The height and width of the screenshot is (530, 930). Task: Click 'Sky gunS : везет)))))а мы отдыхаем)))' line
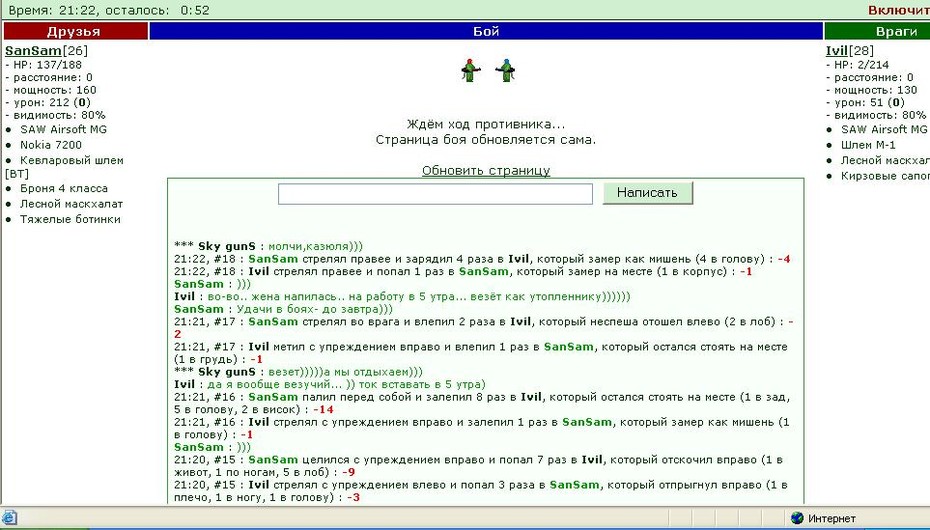(298, 372)
